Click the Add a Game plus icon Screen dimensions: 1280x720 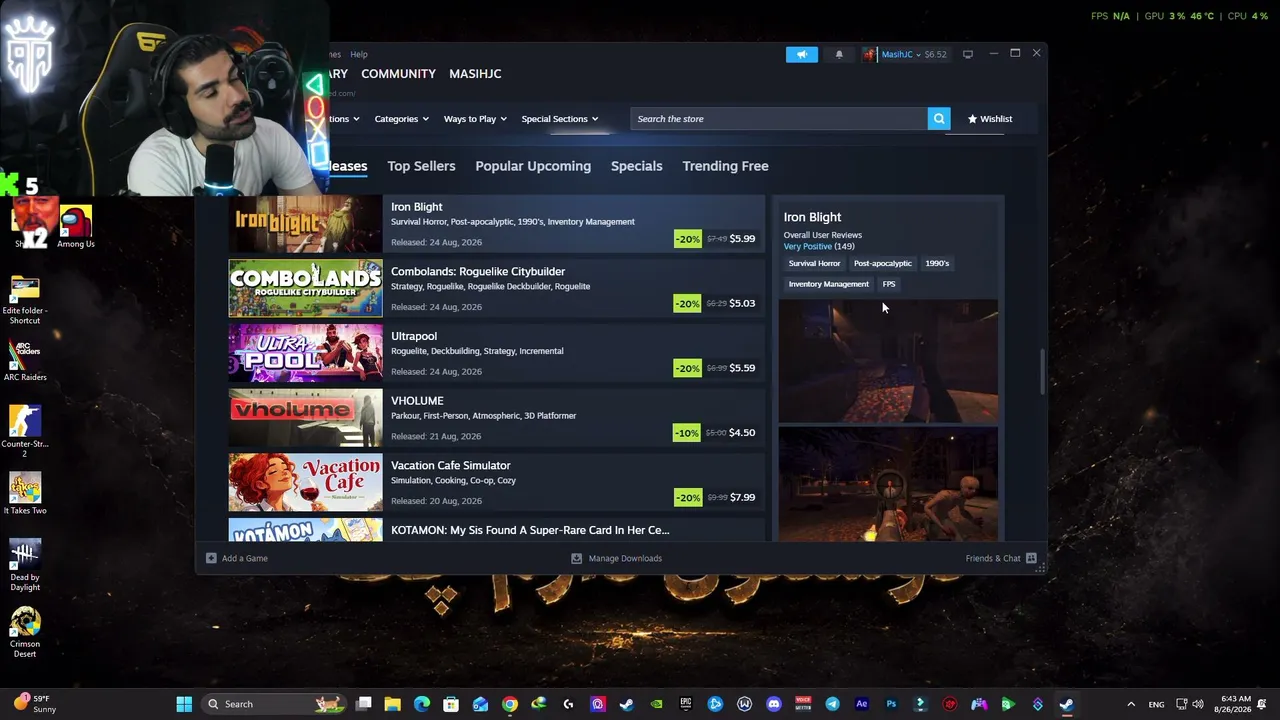coord(211,558)
